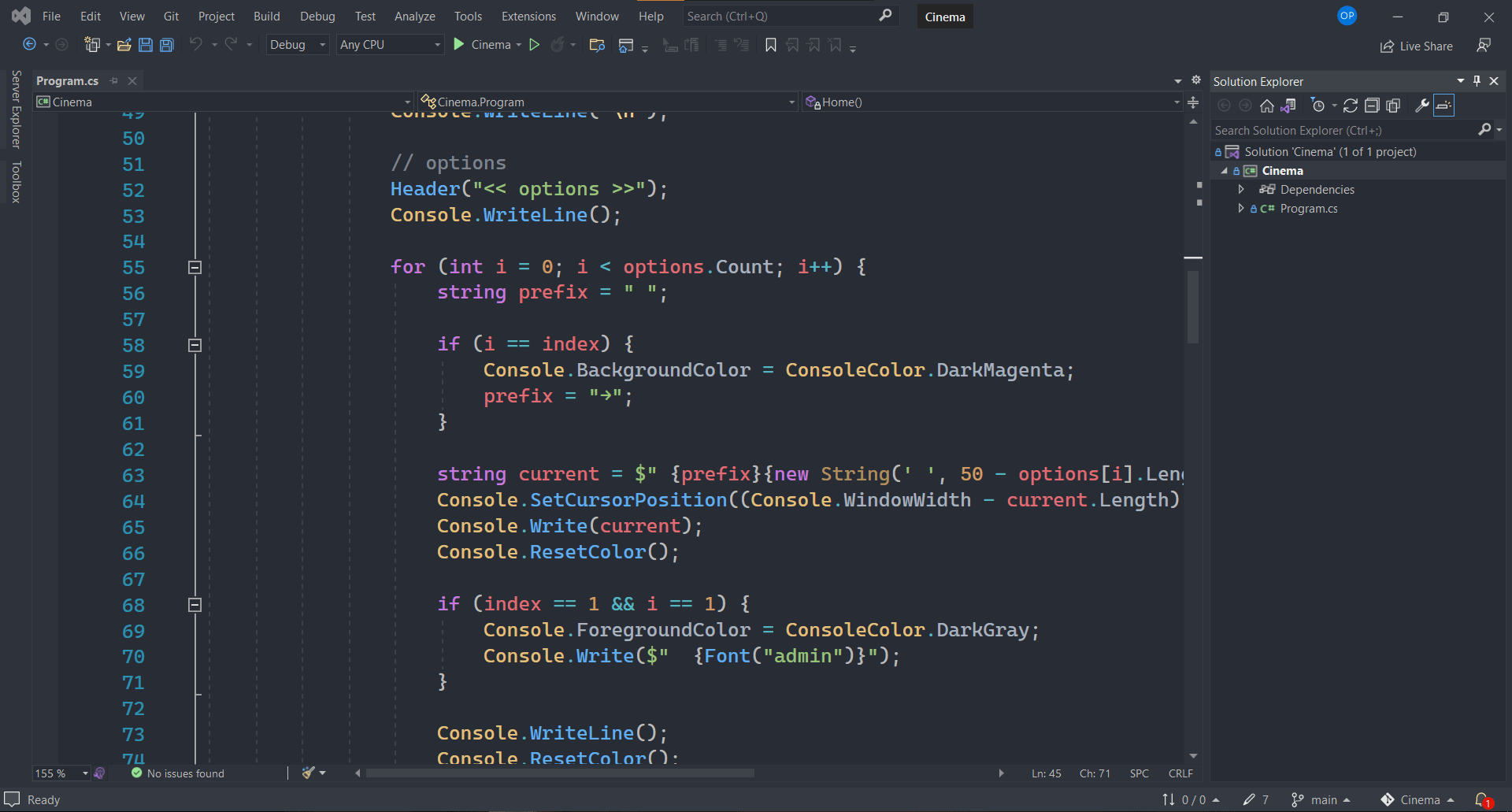
Task: Collapse the if block at line 68
Action: [x=195, y=605]
